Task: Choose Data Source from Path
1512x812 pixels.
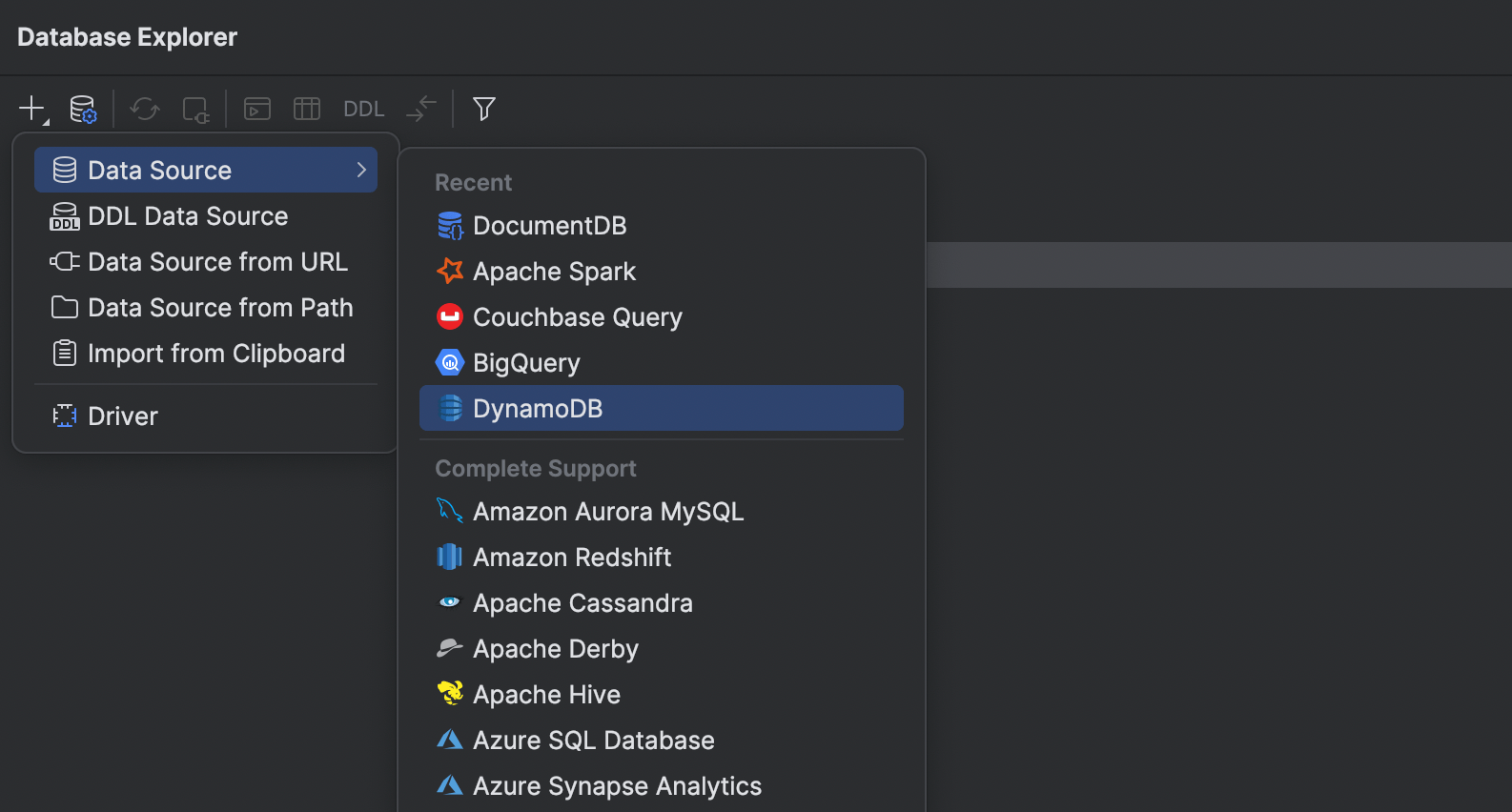Action: coord(220,308)
